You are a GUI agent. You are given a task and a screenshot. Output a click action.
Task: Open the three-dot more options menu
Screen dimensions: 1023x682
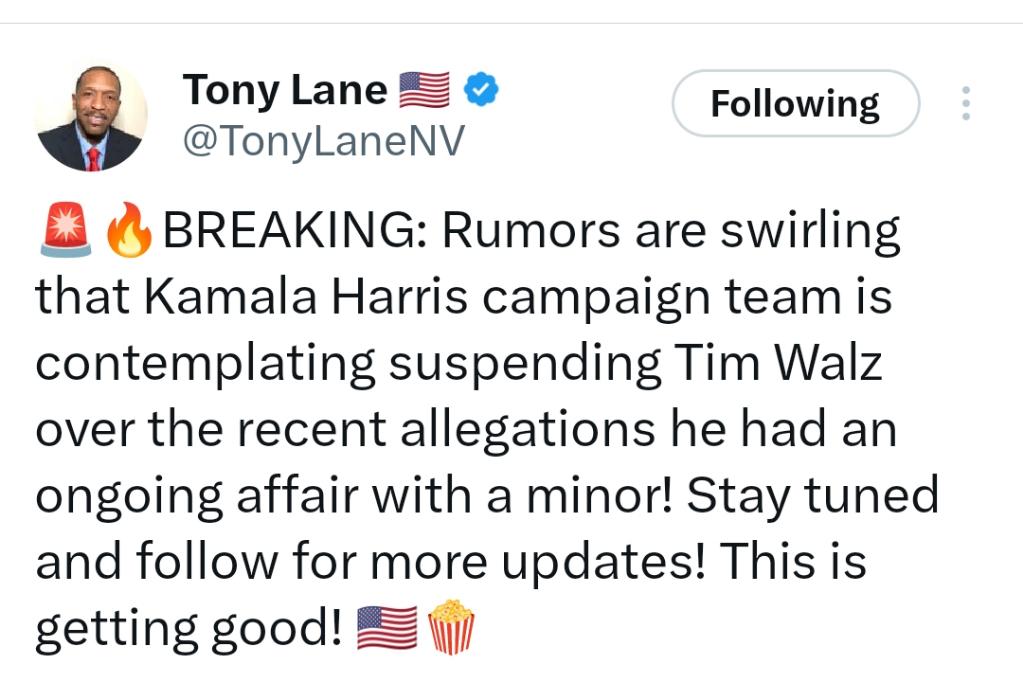965,103
